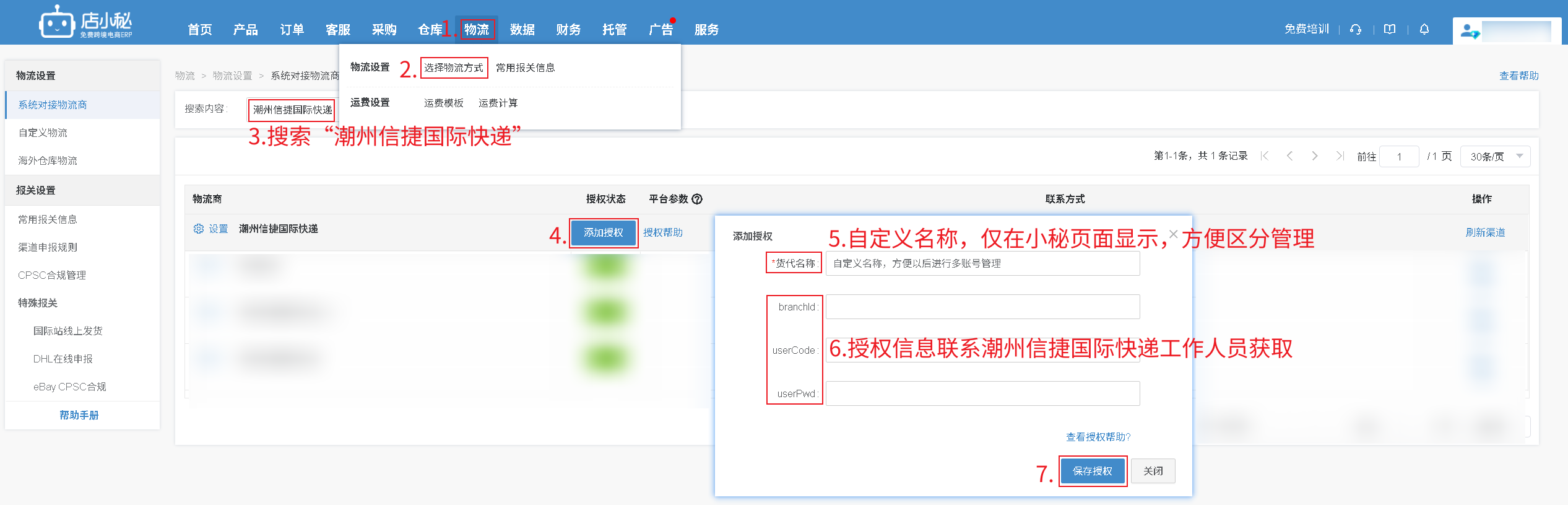Click the user account avatar icon
The width and height of the screenshot is (1568, 505).
click(1470, 30)
